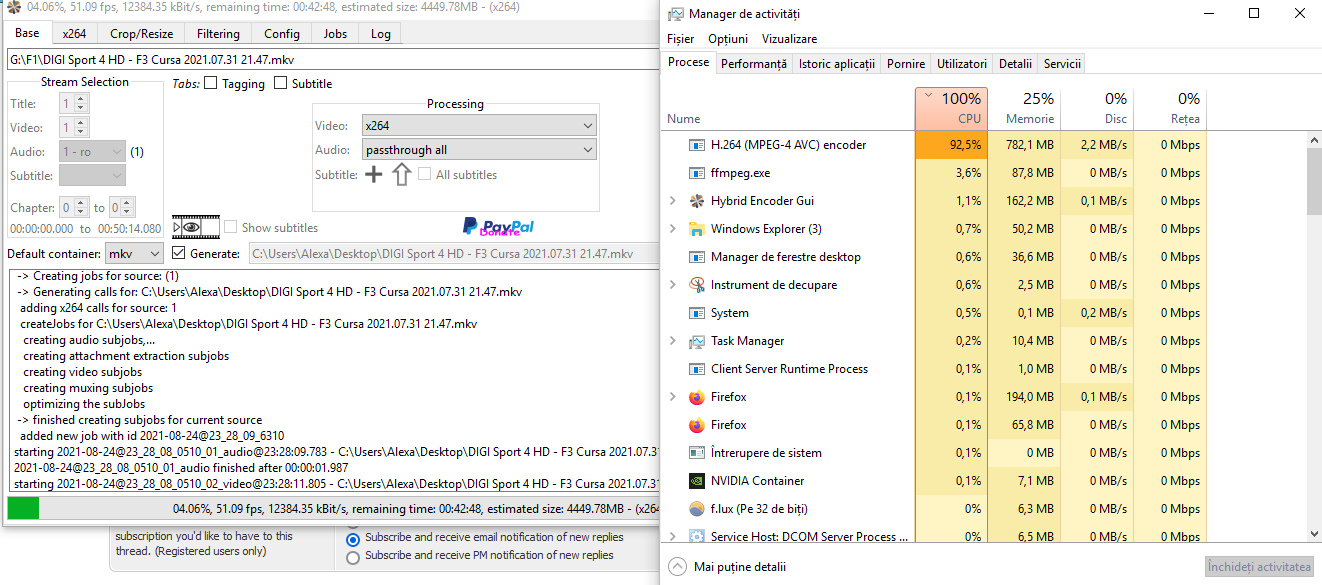
Task: Open the Performanță tab
Action: point(753,63)
